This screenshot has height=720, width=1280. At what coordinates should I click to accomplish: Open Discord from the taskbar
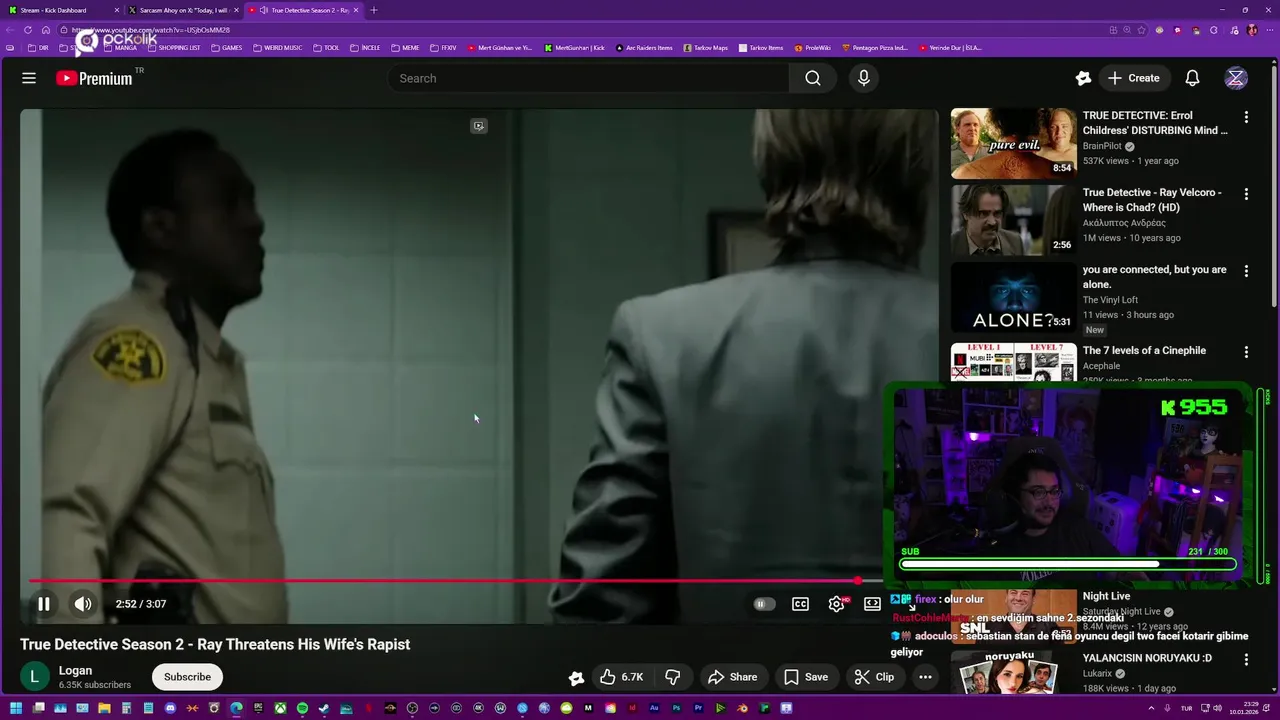tap(170, 708)
